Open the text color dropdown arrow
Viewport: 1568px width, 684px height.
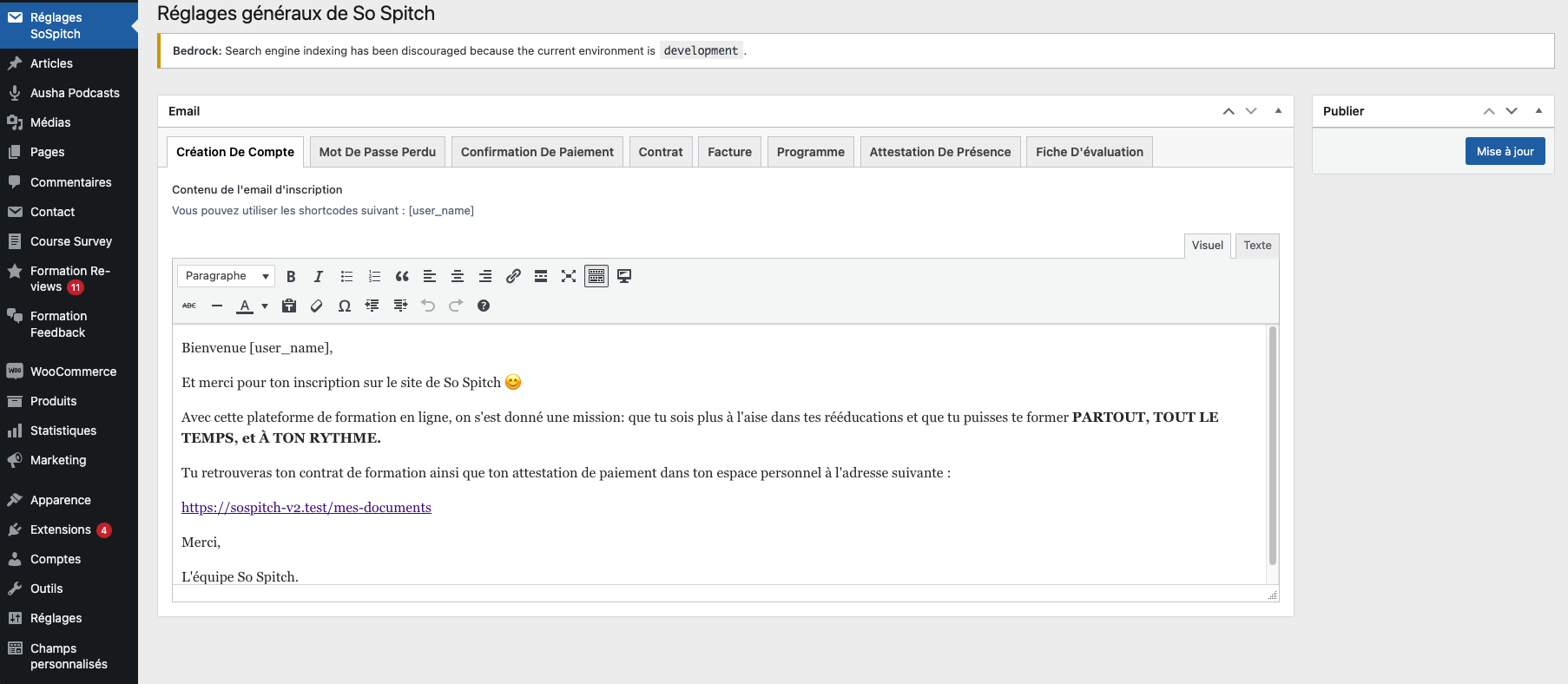click(265, 306)
